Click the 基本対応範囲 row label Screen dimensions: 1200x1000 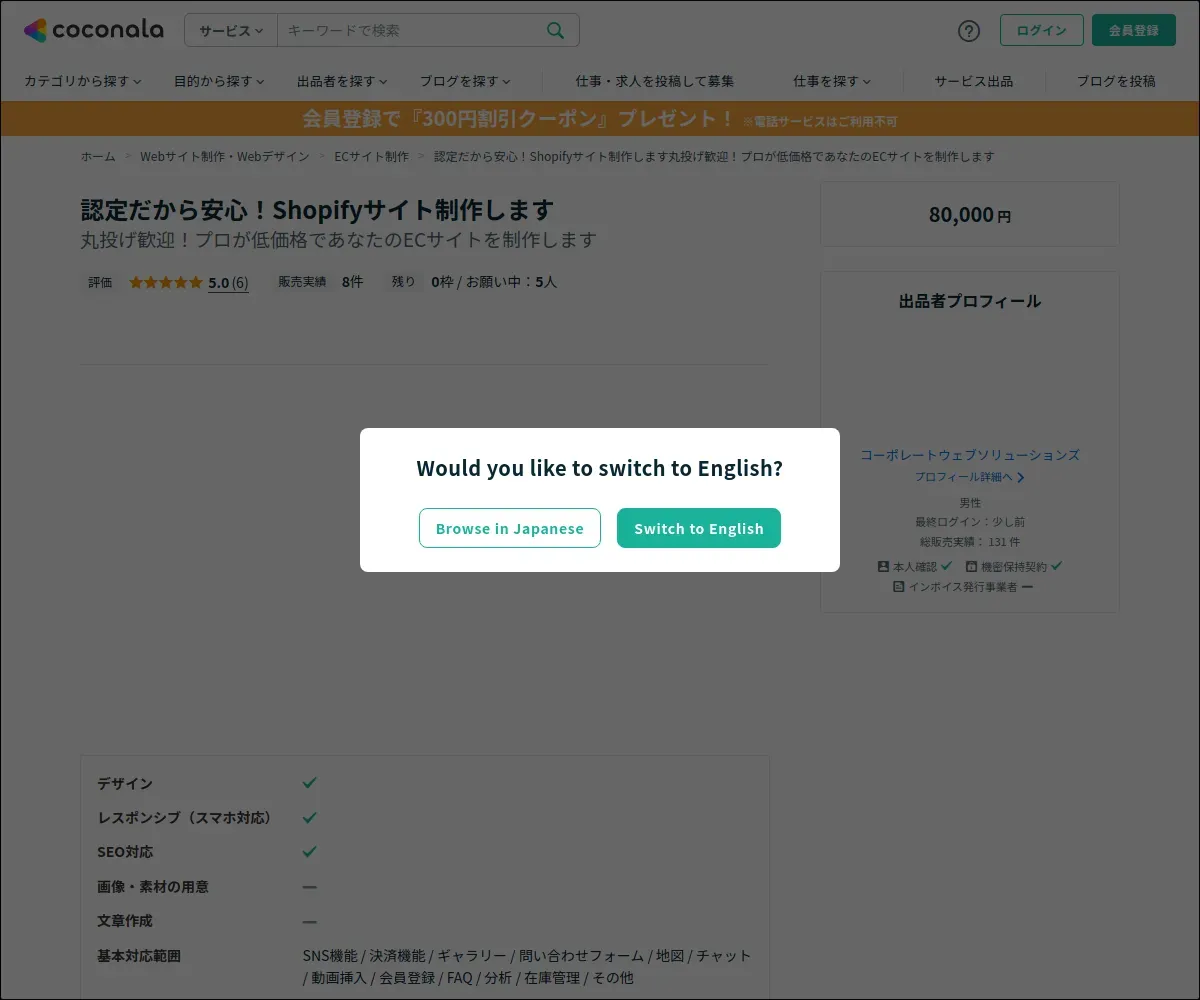[x=139, y=956]
